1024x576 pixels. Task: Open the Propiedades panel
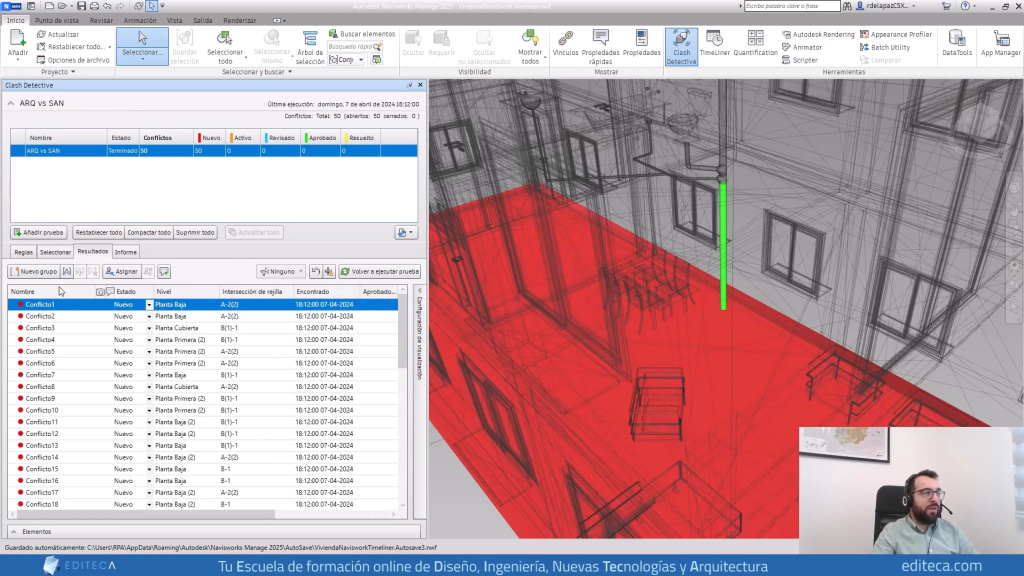(641, 44)
